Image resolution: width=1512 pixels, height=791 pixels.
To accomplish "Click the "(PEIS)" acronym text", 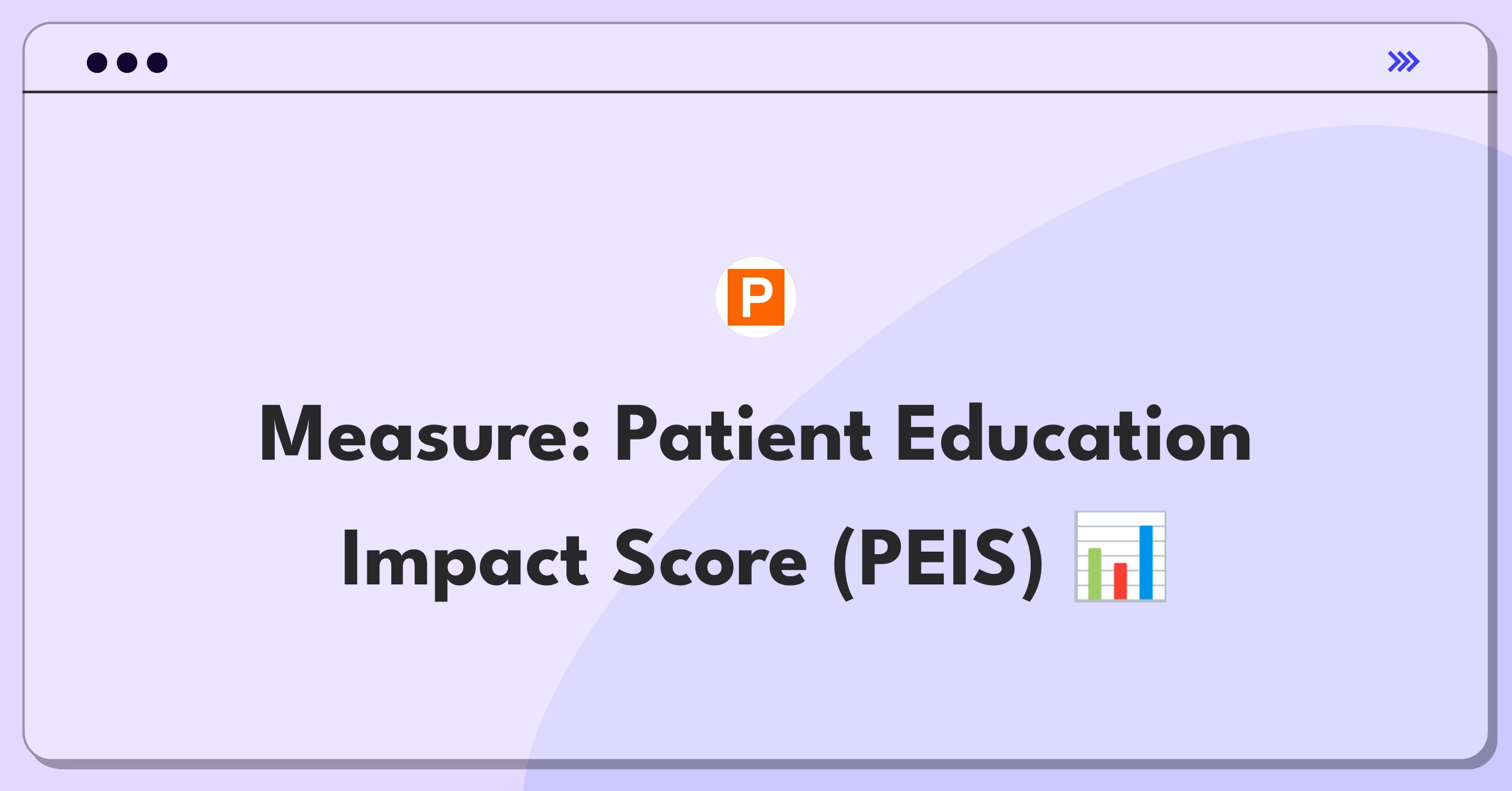I will click(x=939, y=562).
